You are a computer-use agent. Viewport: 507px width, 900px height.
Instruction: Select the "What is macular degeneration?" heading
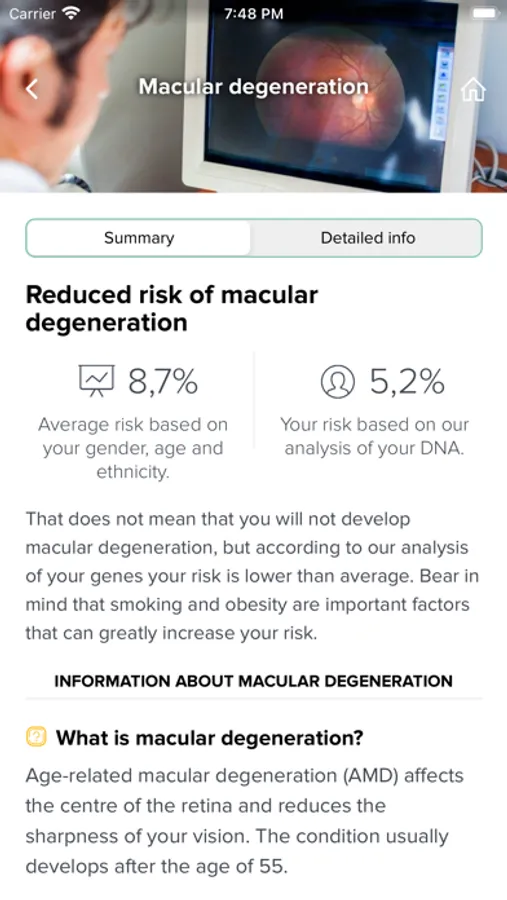[210, 737]
